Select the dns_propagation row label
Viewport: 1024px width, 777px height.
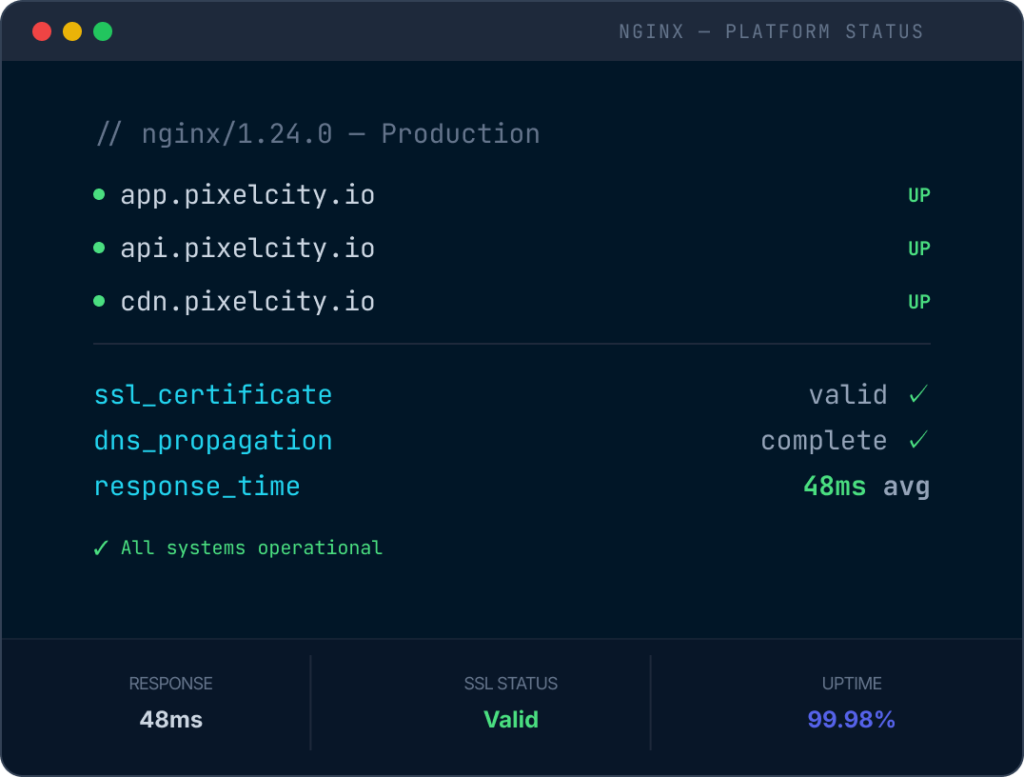pos(213,441)
